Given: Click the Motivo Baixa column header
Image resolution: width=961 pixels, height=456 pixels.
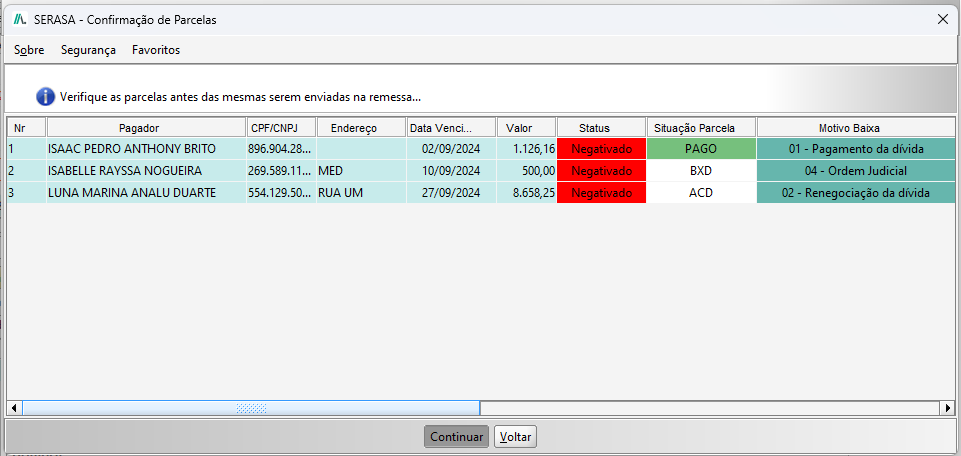Looking at the screenshot, I should pos(856,128).
